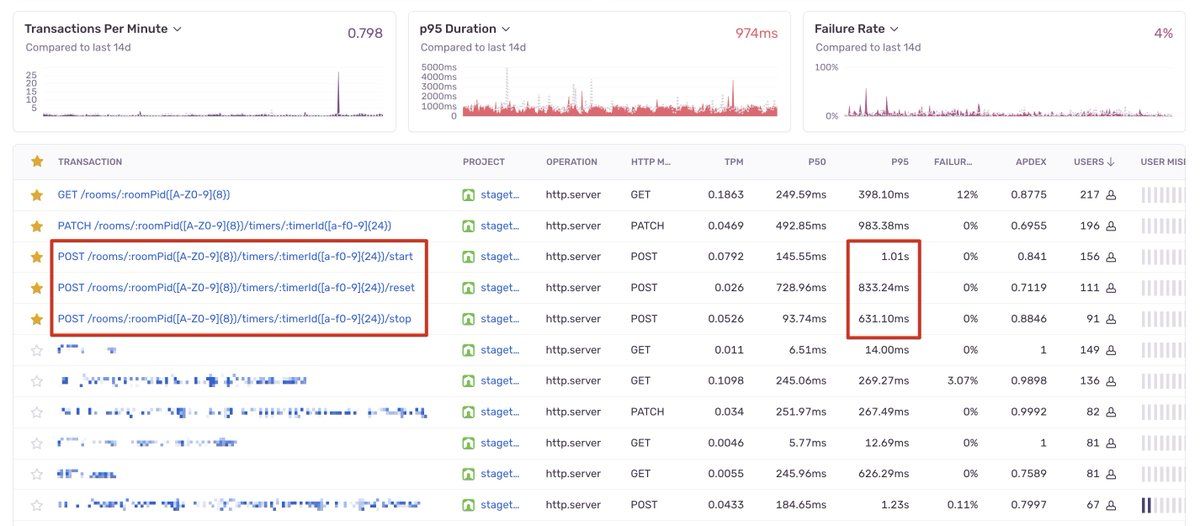Click the user icon next to 67
Screen dimensions: 1200x526
click(x=1110, y=505)
